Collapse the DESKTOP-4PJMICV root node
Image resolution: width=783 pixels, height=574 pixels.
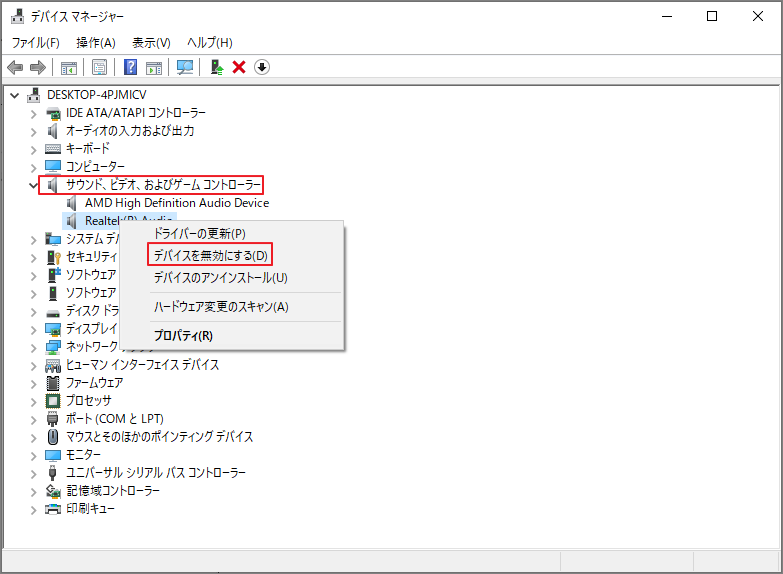(15, 95)
